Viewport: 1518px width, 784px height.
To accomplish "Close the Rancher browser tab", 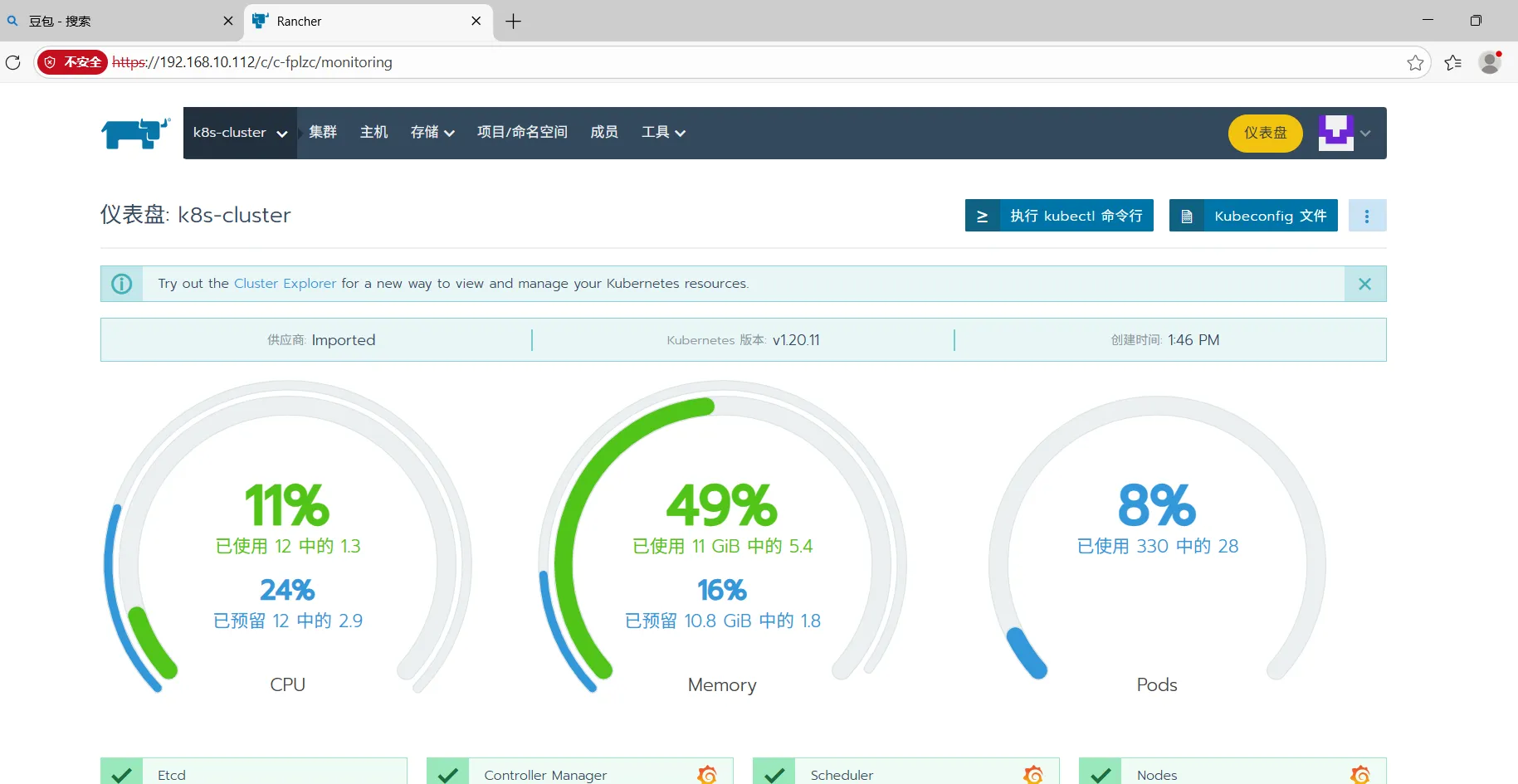I will 476,21.
